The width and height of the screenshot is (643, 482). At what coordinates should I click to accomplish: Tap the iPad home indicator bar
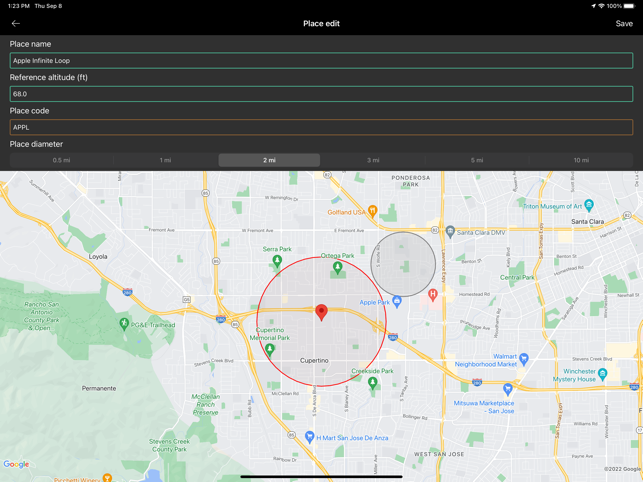[x=321, y=477]
